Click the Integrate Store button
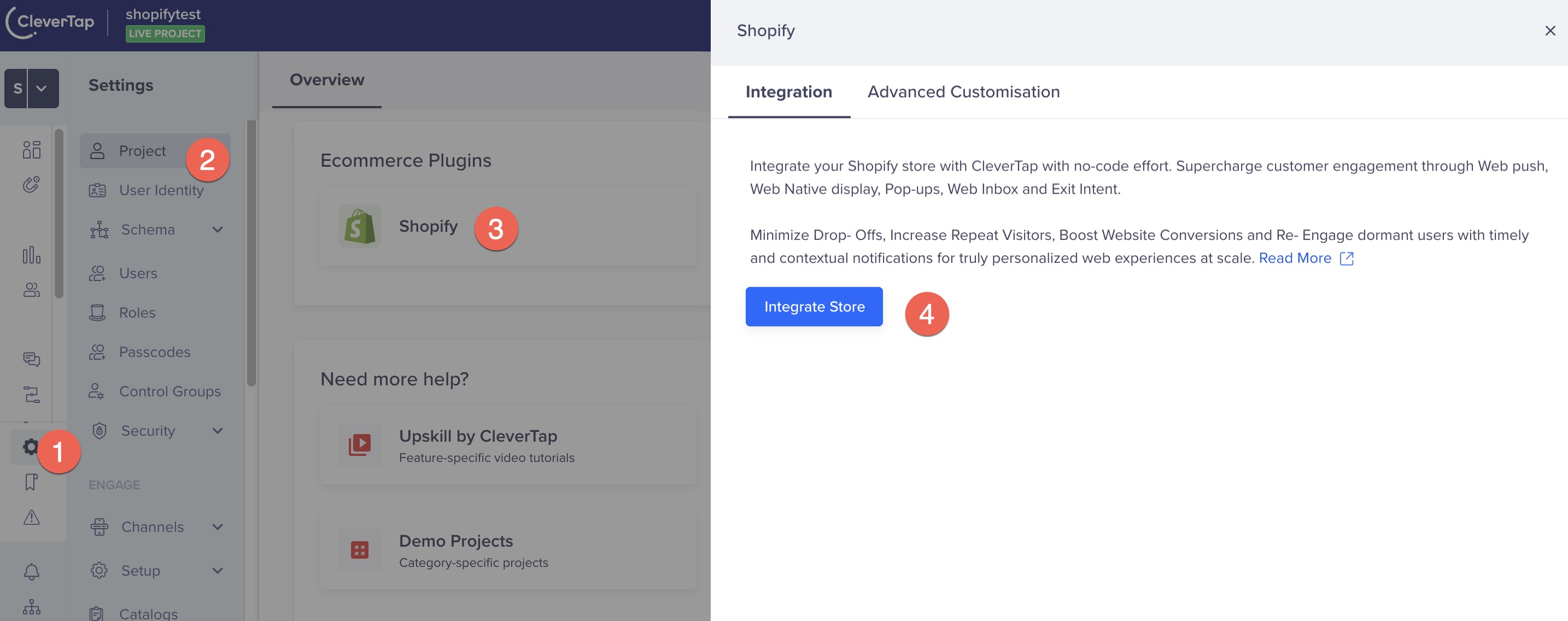This screenshot has width=1568, height=621. [x=814, y=306]
